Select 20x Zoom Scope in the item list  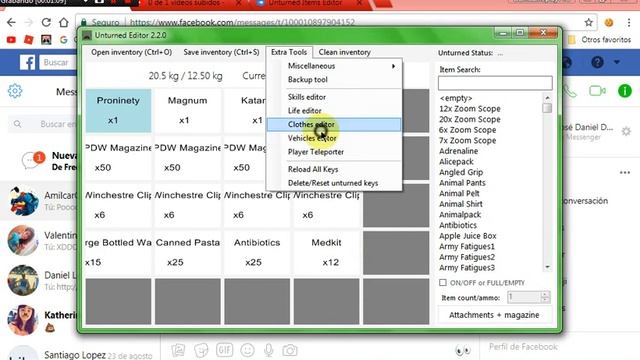[470, 119]
